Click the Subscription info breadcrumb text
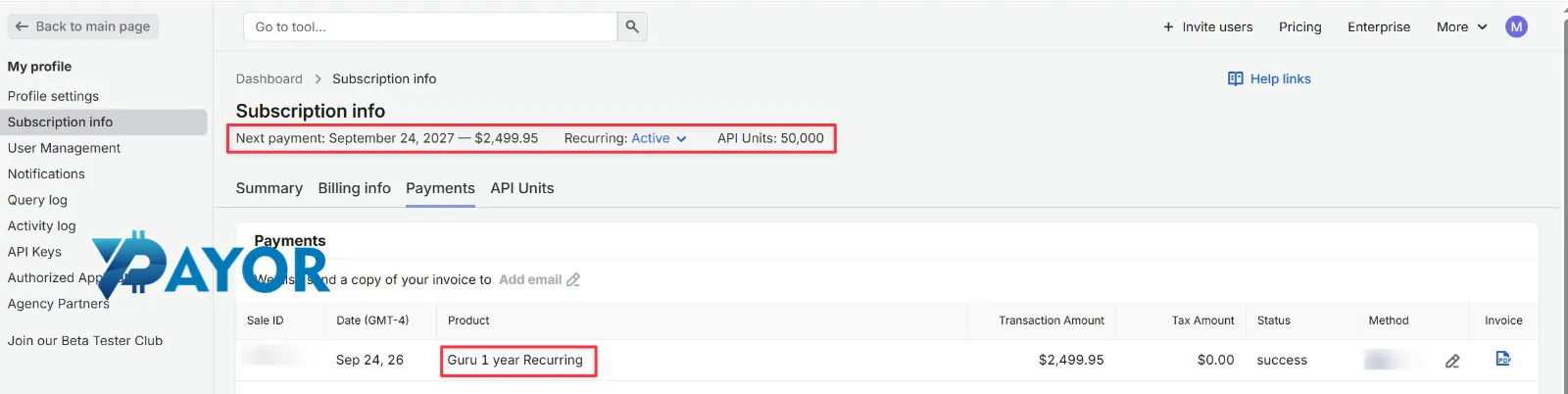The image size is (1568, 394). tap(384, 78)
